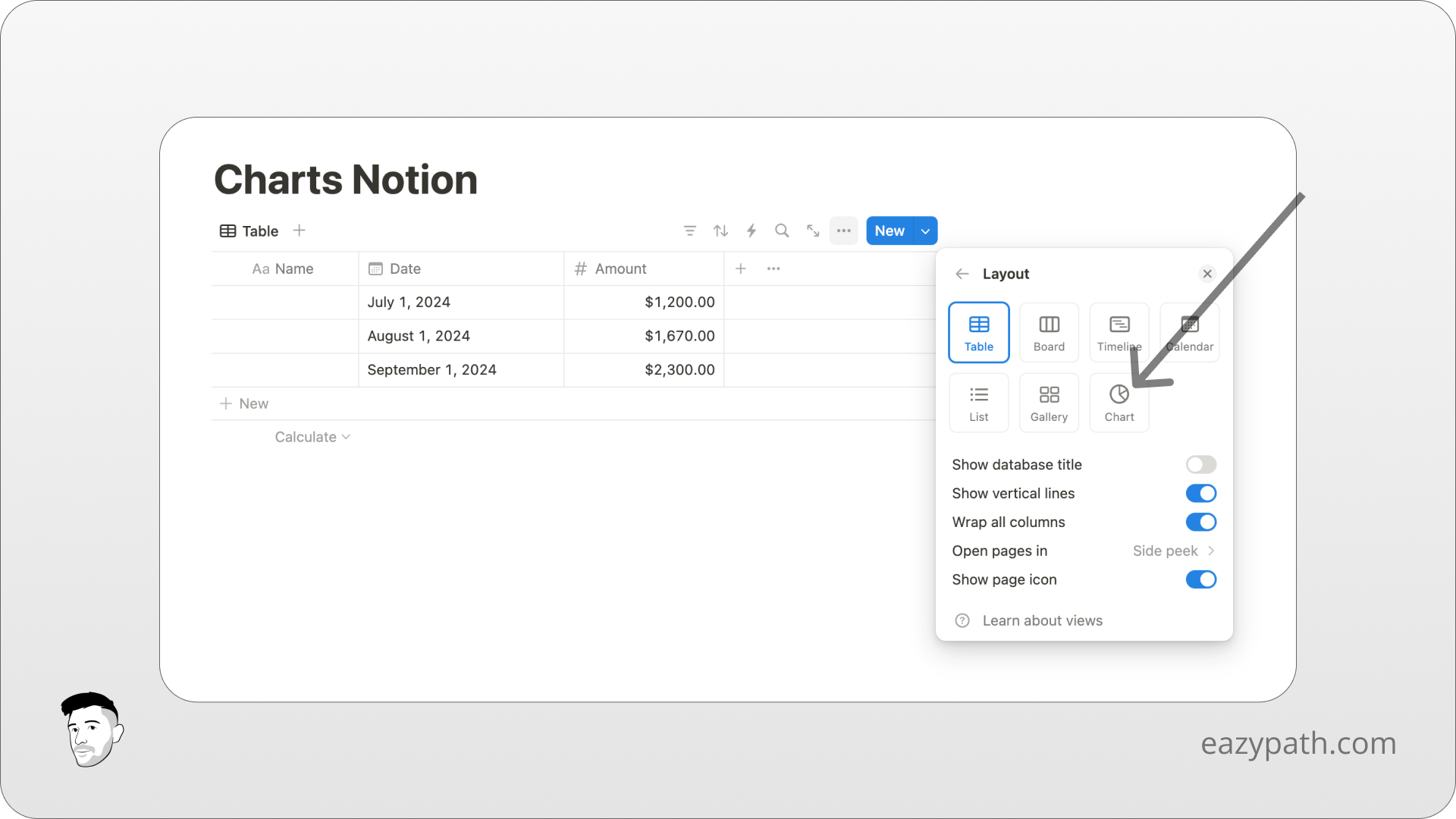Enable Show database title
The width and height of the screenshot is (1456, 819).
pyautogui.click(x=1200, y=464)
